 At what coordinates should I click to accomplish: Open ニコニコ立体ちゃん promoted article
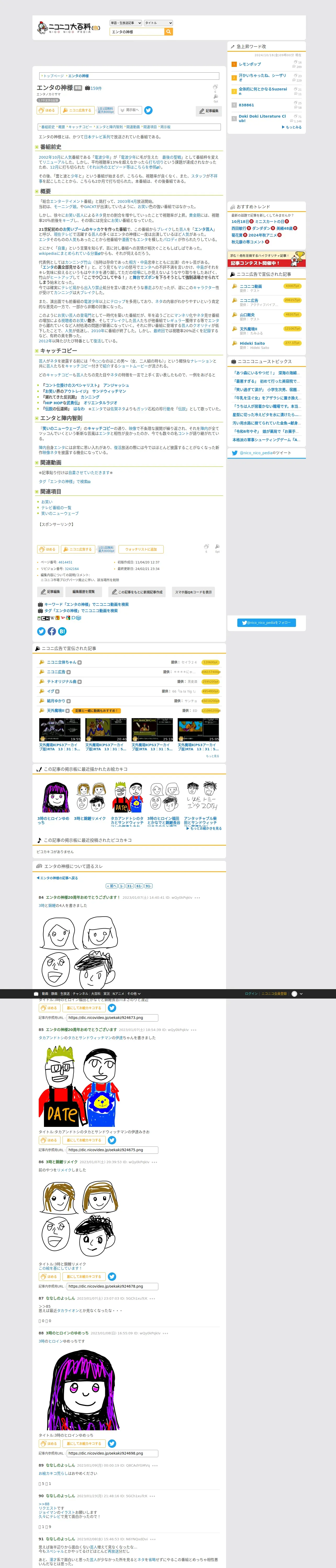pyautogui.click(x=61, y=662)
